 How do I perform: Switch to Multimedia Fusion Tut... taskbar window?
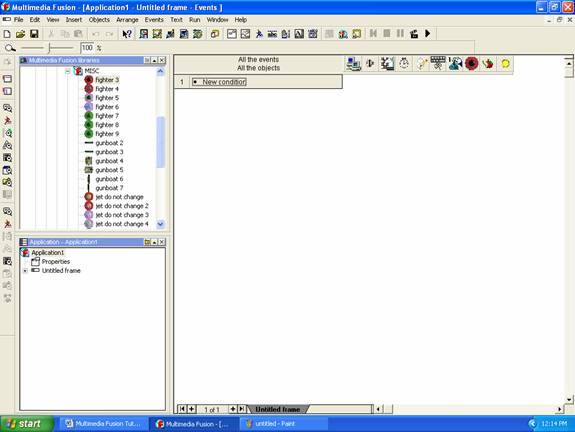click(x=103, y=424)
